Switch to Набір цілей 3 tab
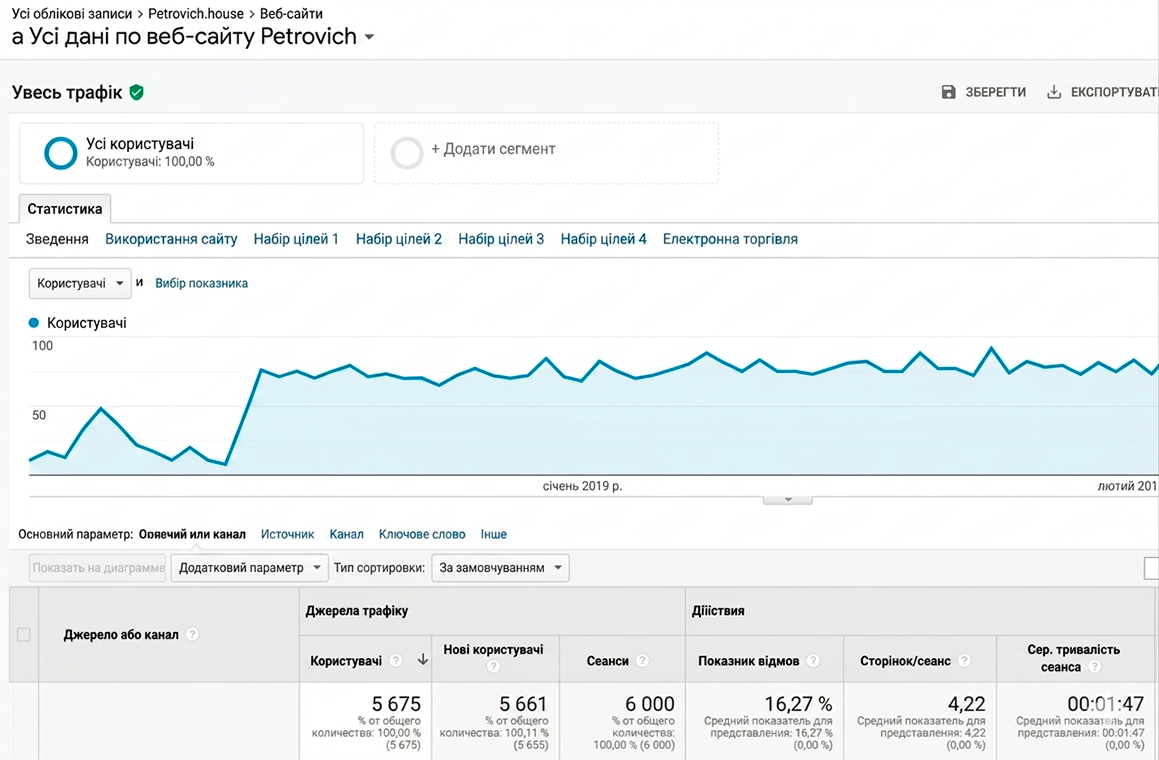The image size is (1159, 760). [x=501, y=239]
